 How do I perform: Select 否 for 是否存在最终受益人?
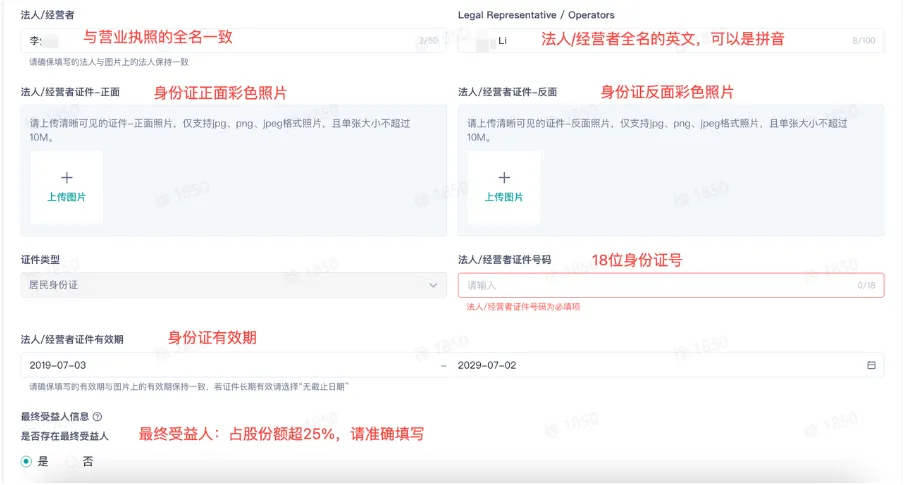pos(71,461)
